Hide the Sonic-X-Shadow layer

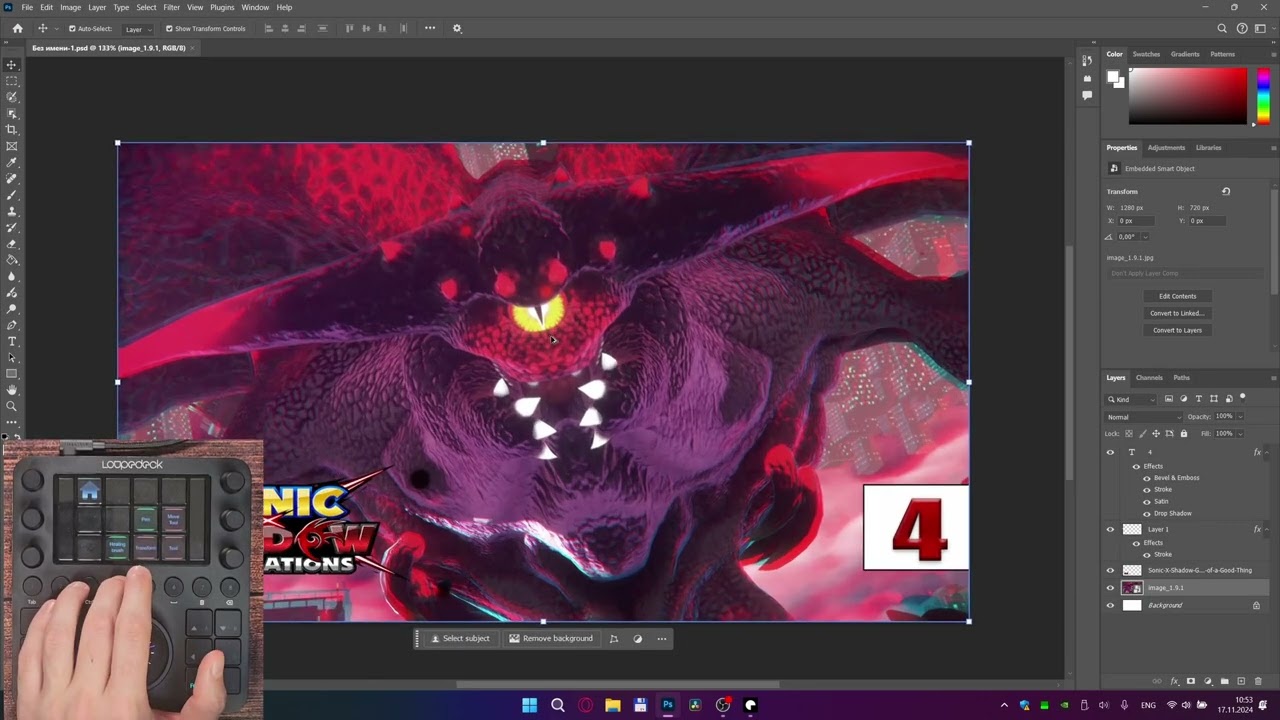(x=1110, y=570)
